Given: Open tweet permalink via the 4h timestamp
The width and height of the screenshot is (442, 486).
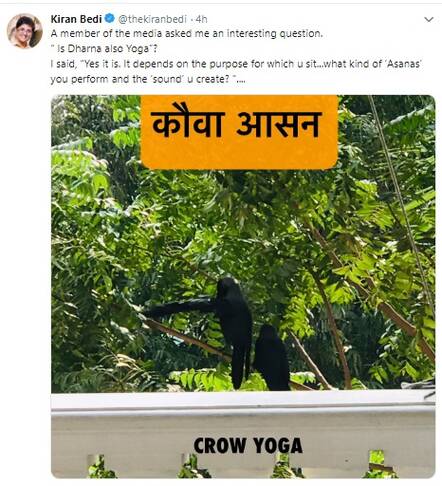Looking at the screenshot, I should coord(201,19).
